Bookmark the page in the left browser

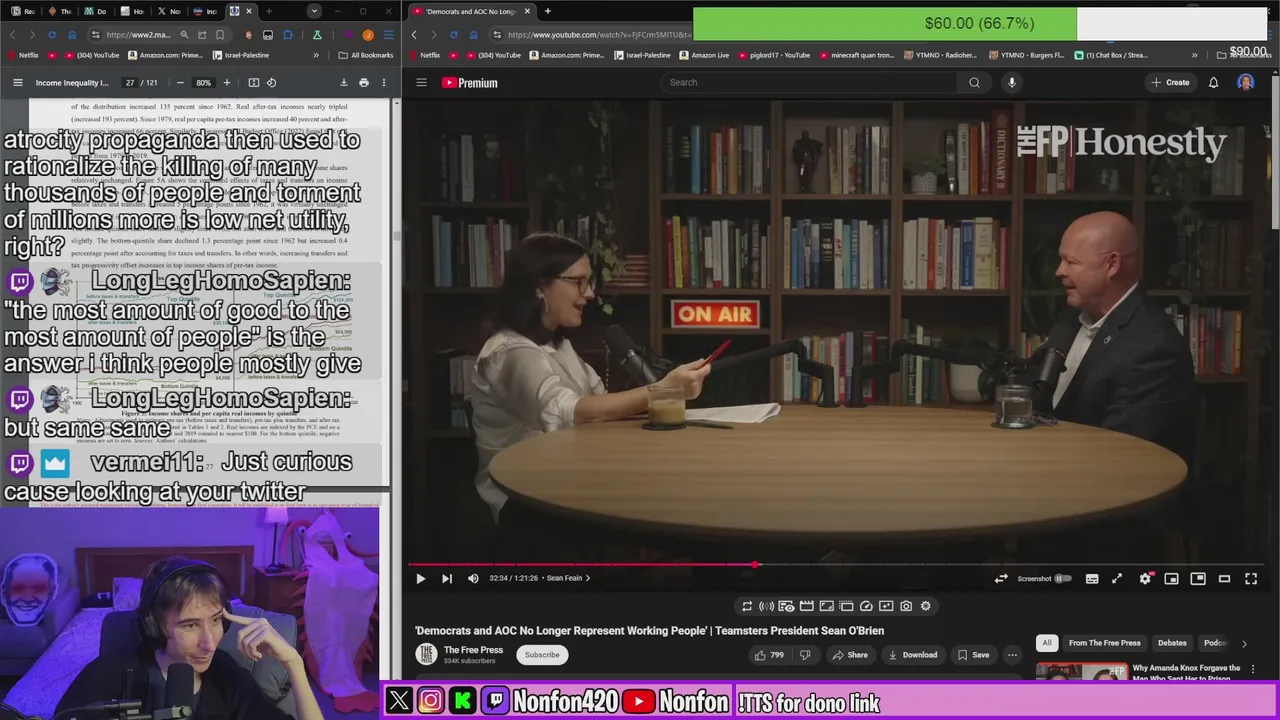coord(220,35)
